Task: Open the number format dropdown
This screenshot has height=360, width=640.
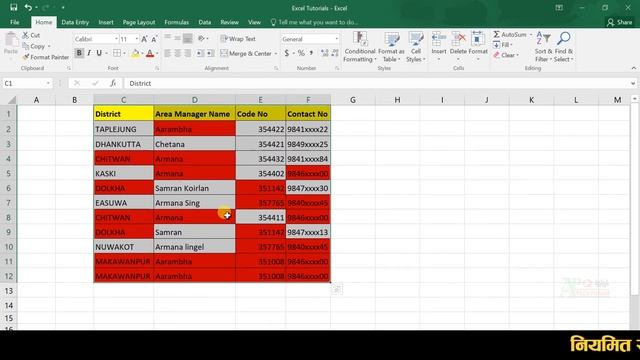Action: [x=337, y=39]
